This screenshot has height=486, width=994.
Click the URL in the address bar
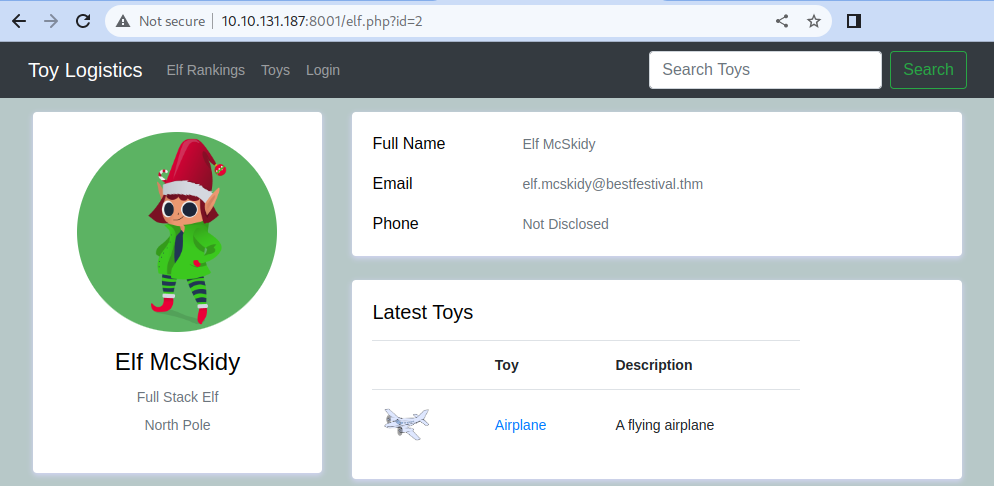click(x=322, y=21)
